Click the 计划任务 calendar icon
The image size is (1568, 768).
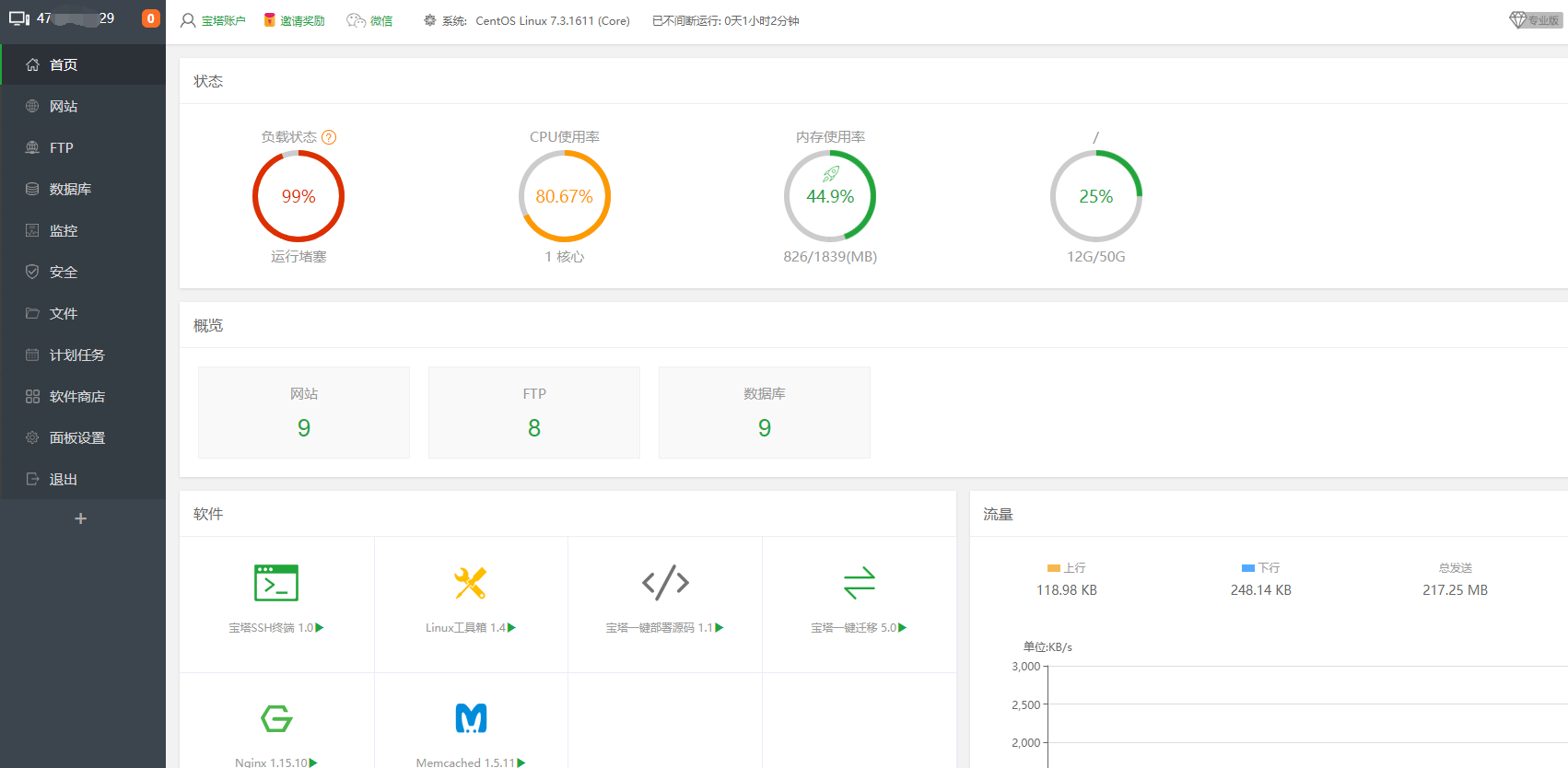[32, 355]
